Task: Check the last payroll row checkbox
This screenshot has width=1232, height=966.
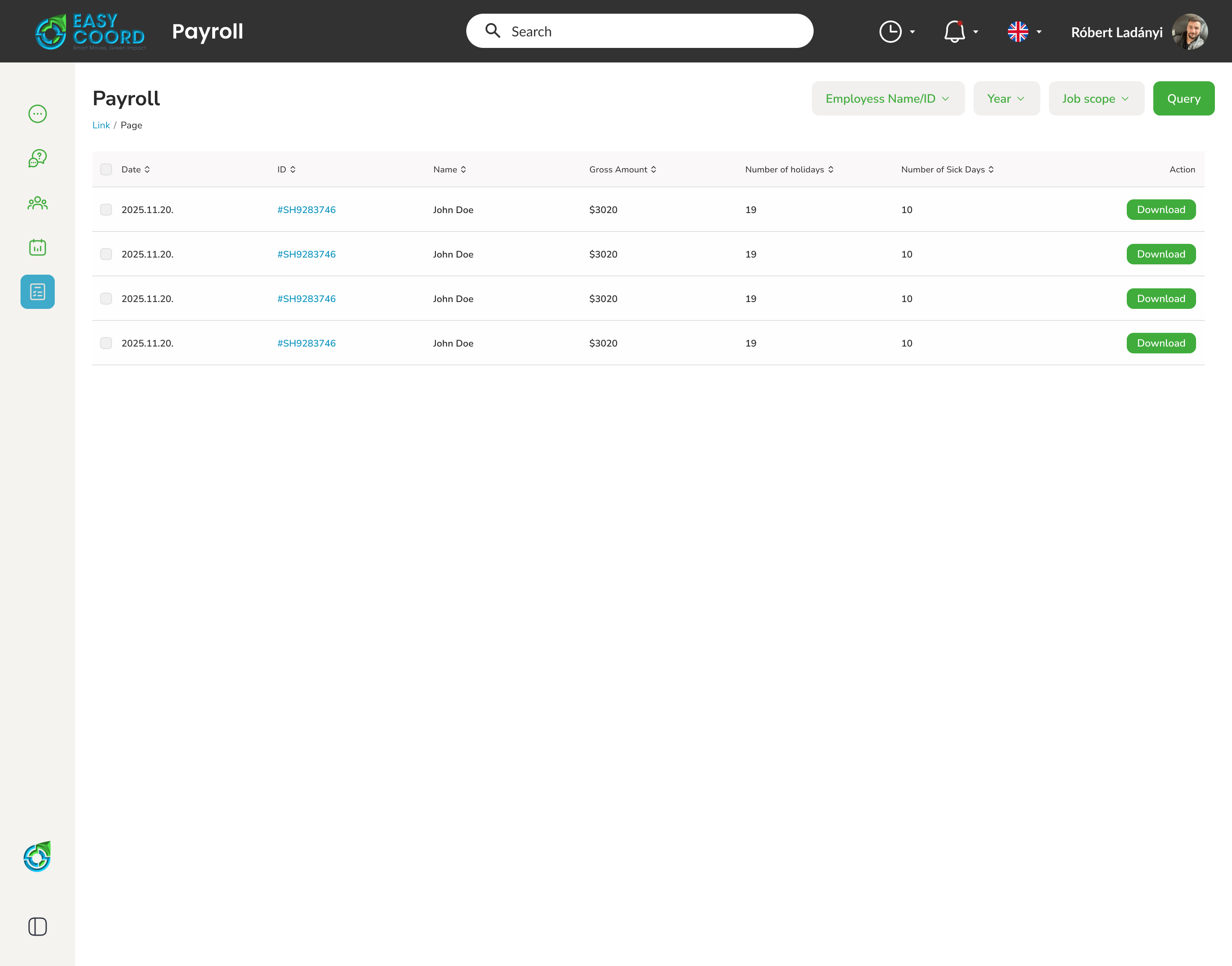Action: click(106, 343)
